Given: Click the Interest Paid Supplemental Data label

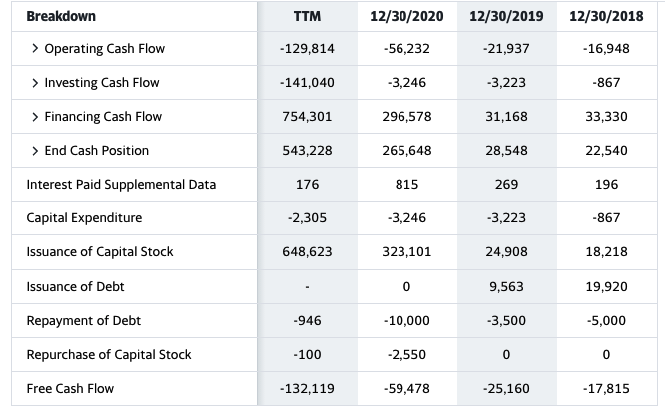Looking at the screenshot, I should click(x=121, y=184).
